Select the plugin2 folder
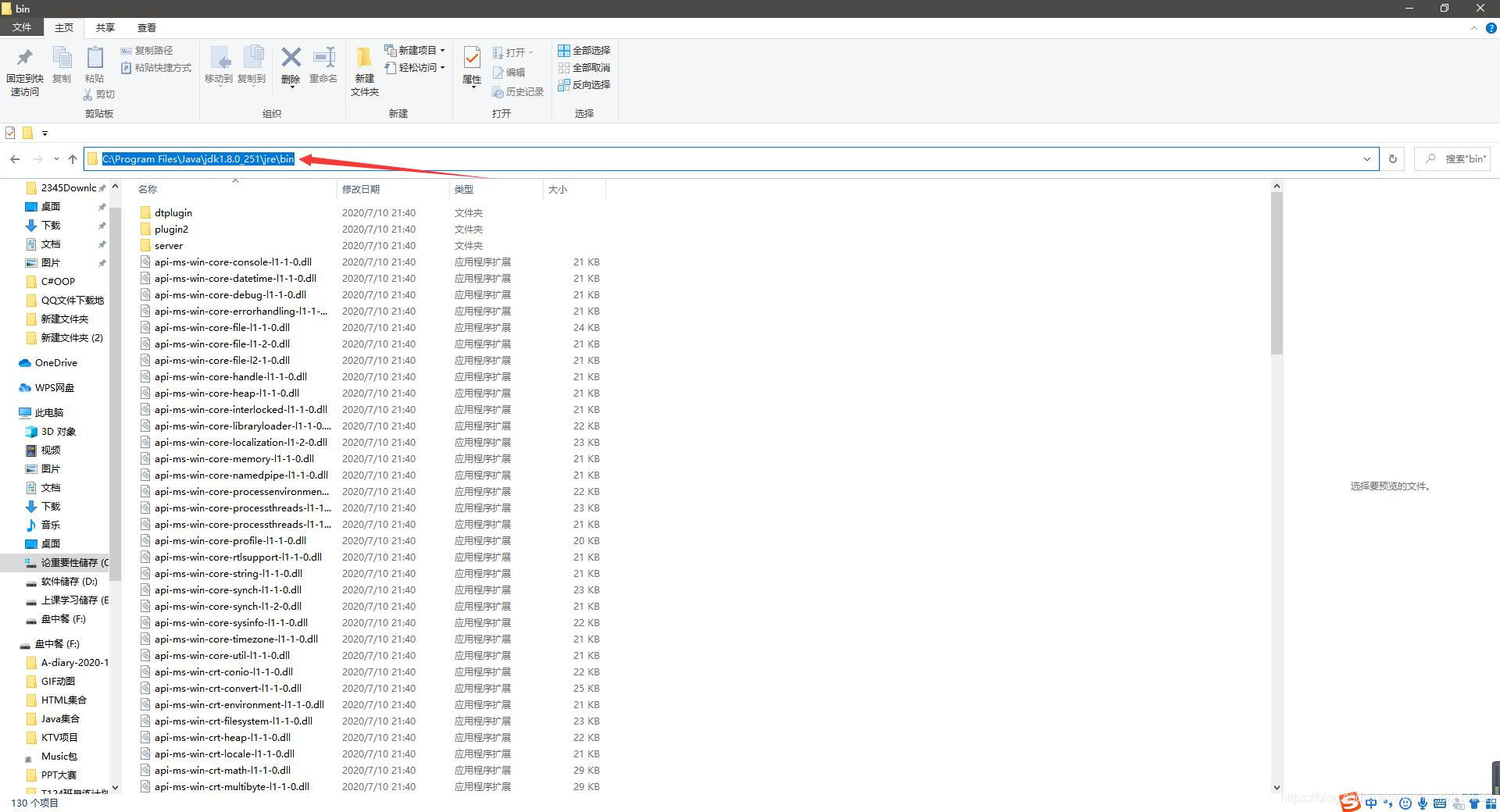1500x812 pixels. pyautogui.click(x=171, y=229)
